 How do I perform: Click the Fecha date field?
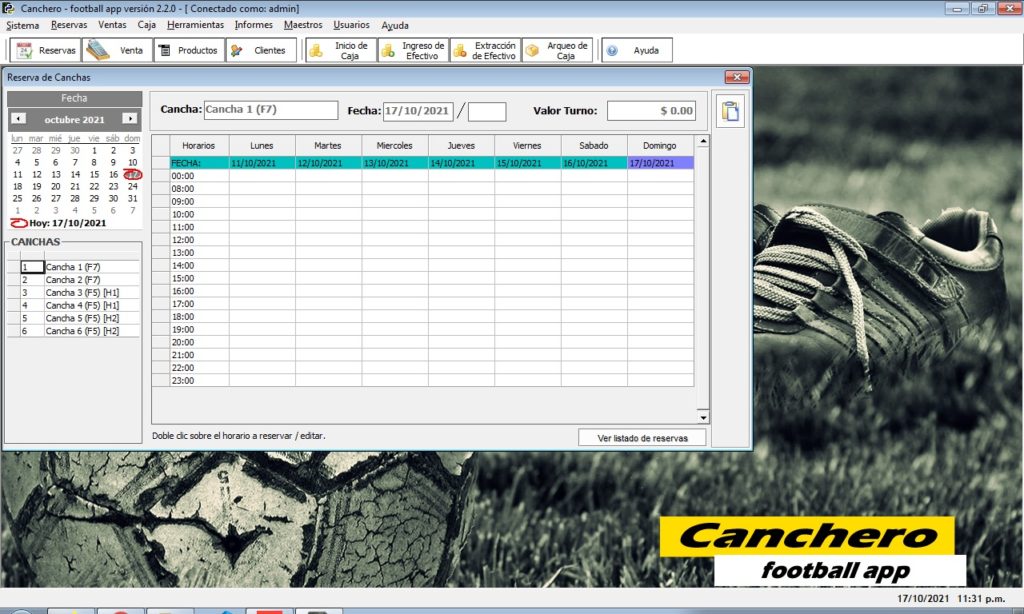pyautogui.click(x=418, y=111)
